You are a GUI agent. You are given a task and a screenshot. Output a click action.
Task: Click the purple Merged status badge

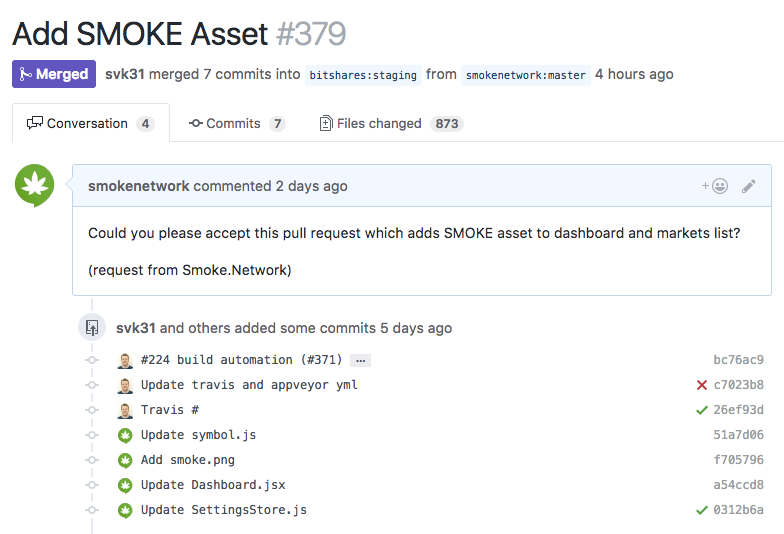(x=54, y=74)
